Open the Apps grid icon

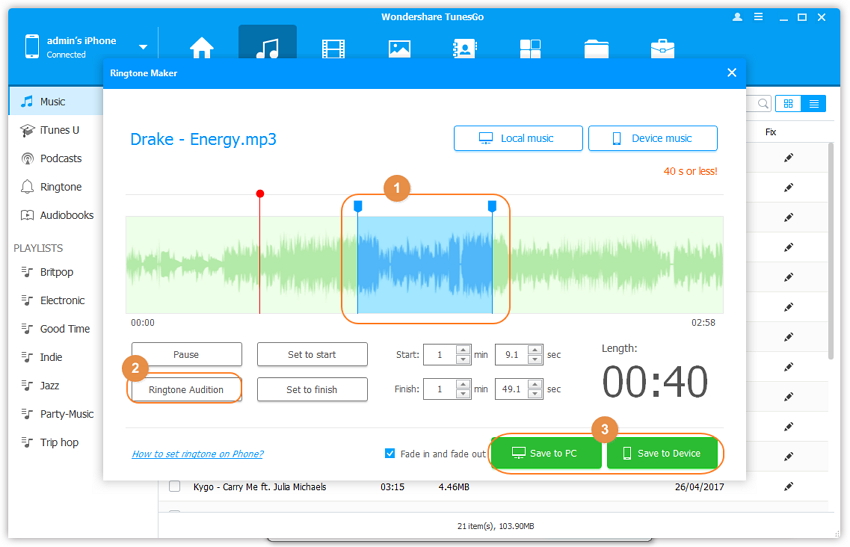pyautogui.click(x=530, y=48)
